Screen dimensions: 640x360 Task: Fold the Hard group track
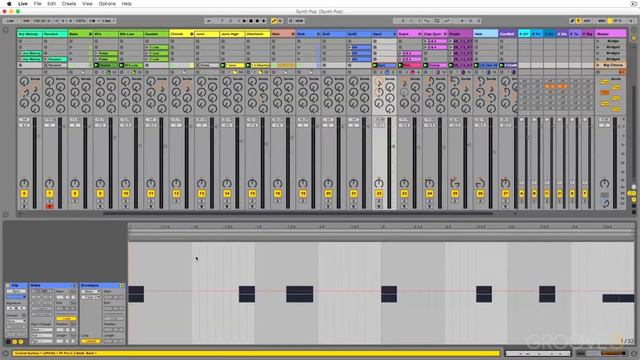click(x=394, y=34)
